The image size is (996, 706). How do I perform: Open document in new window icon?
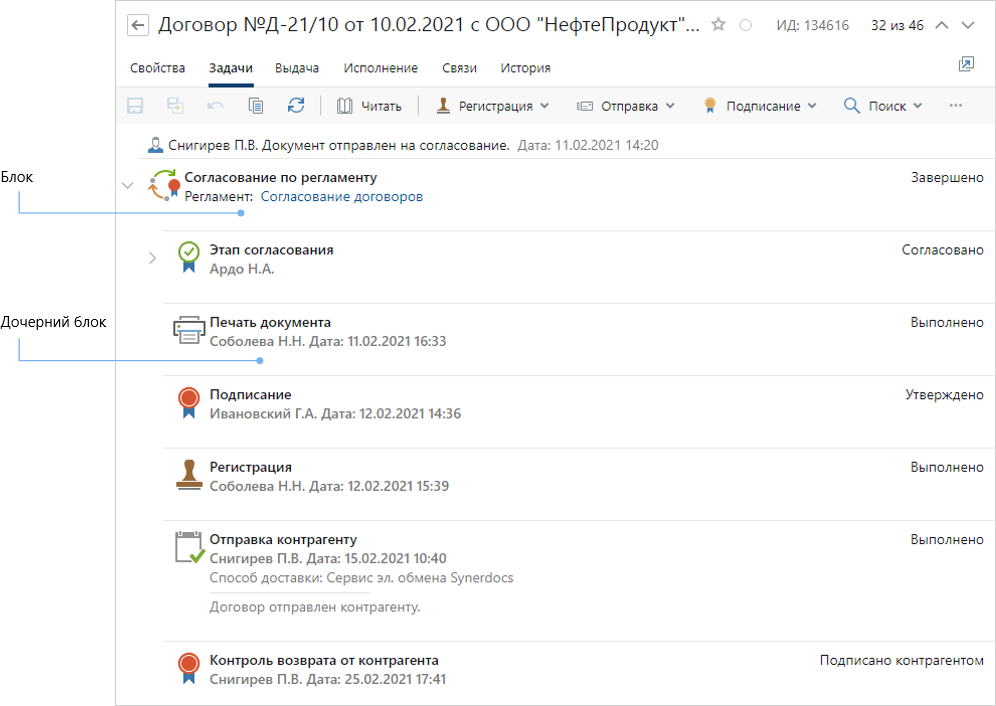pyautogui.click(x=965, y=65)
